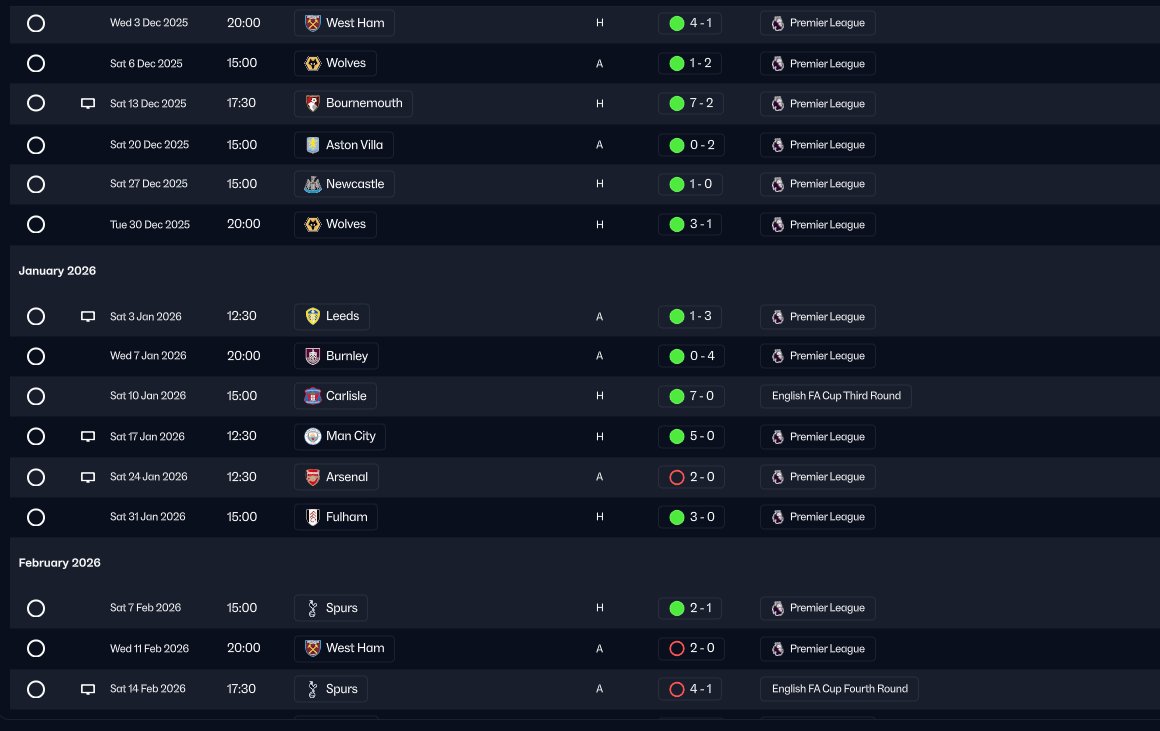Image resolution: width=1160 pixels, height=731 pixels.
Task: Click the Premier League logo on Fulham row
Action: (778, 517)
